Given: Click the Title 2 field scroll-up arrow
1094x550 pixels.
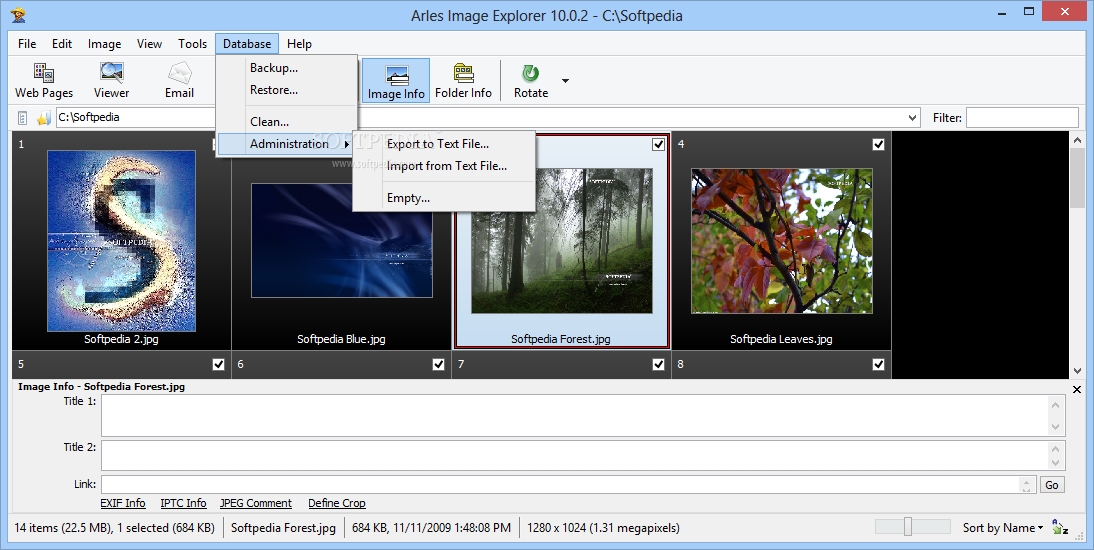Looking at the screenshot, I should coord(1055,449).
